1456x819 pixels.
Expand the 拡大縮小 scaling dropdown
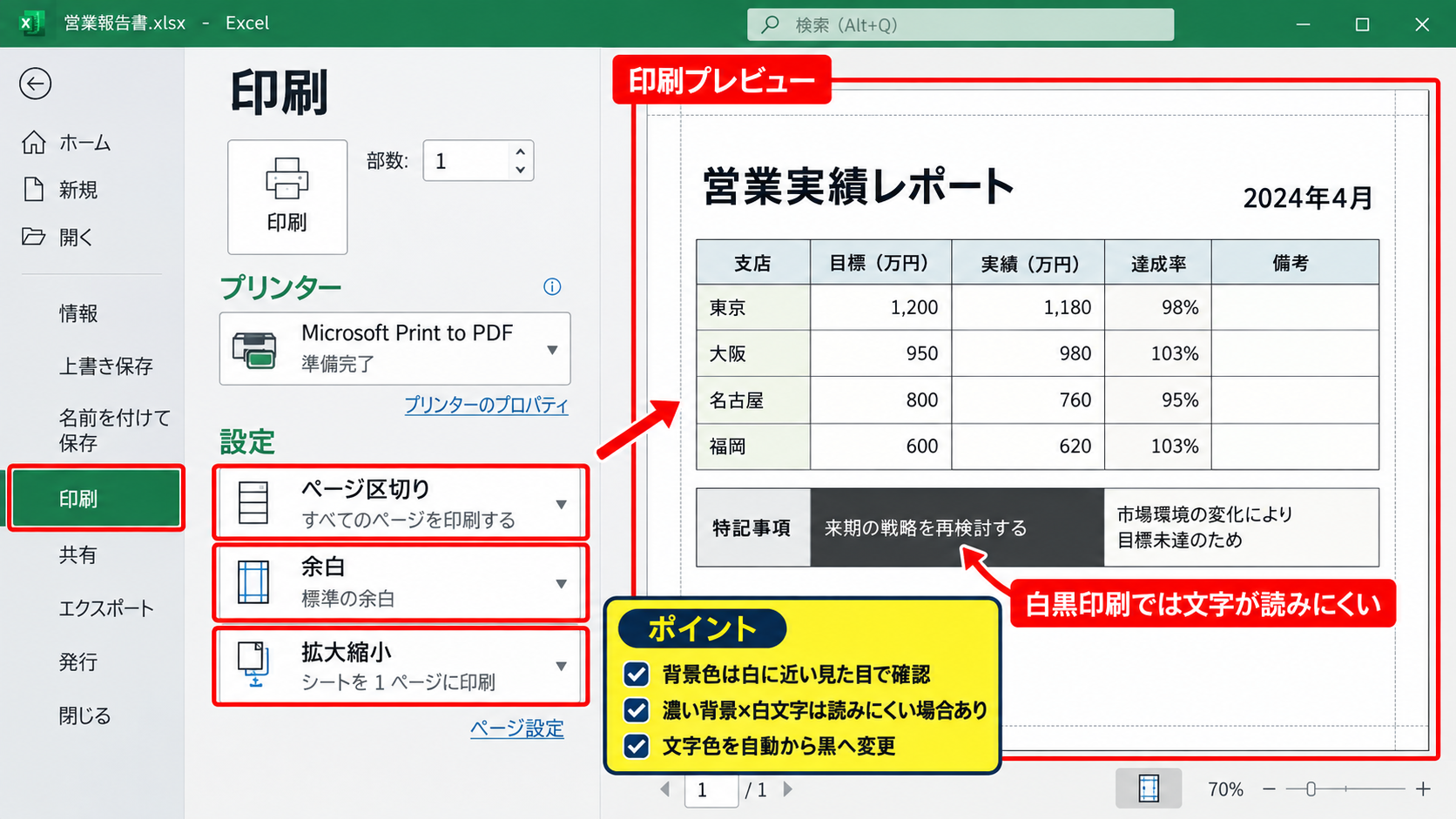click(562, 666)
